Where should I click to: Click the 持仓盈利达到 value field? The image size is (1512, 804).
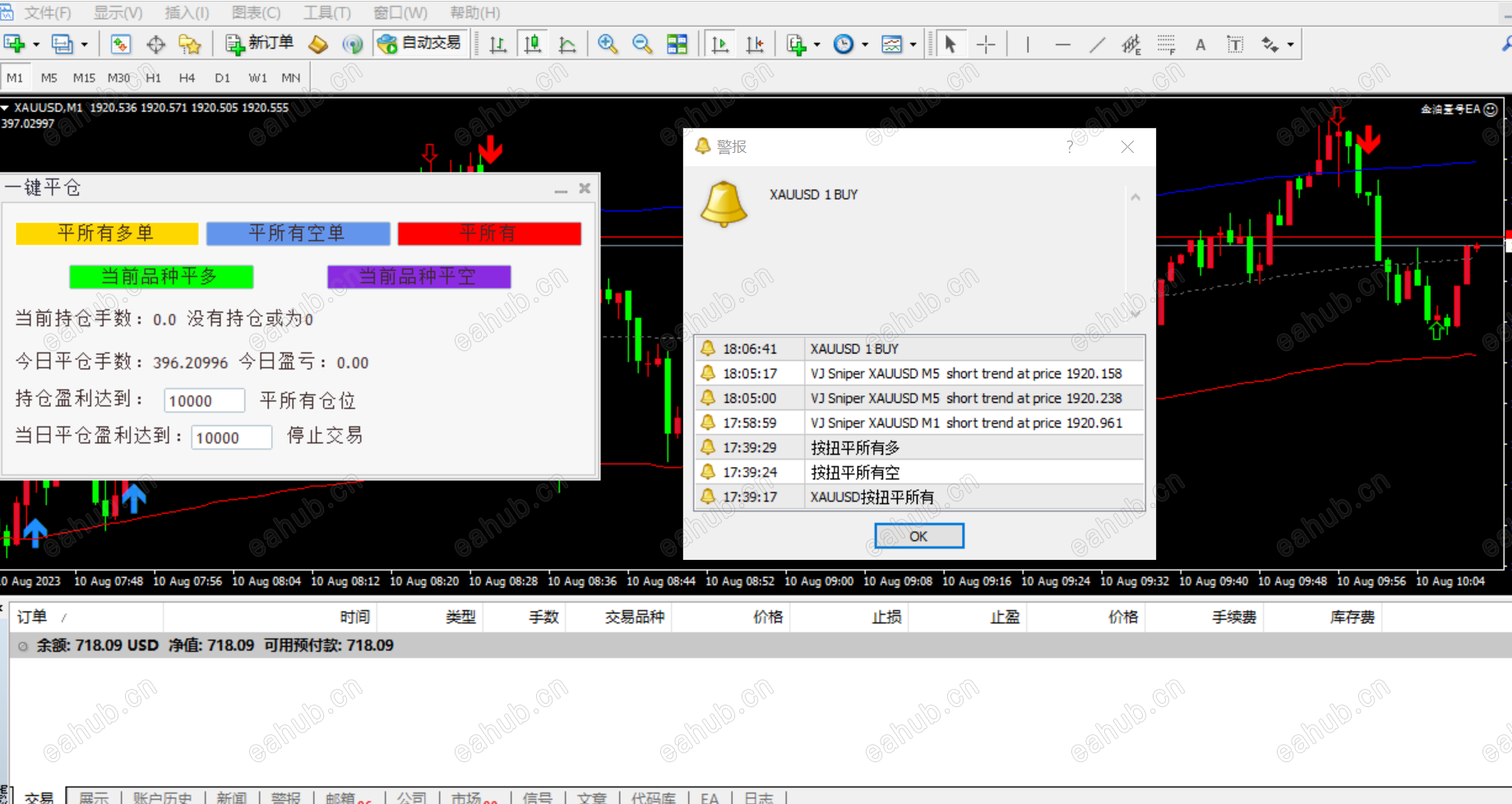click(x=204, y=400)
